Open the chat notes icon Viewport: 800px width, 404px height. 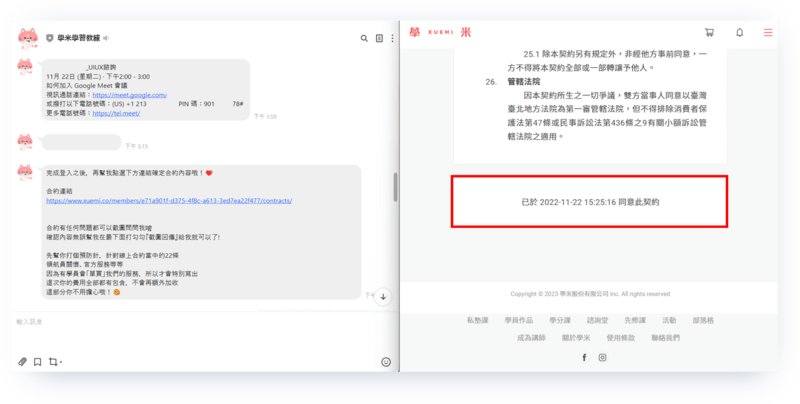pyautogui.click(x=378, y=38)
